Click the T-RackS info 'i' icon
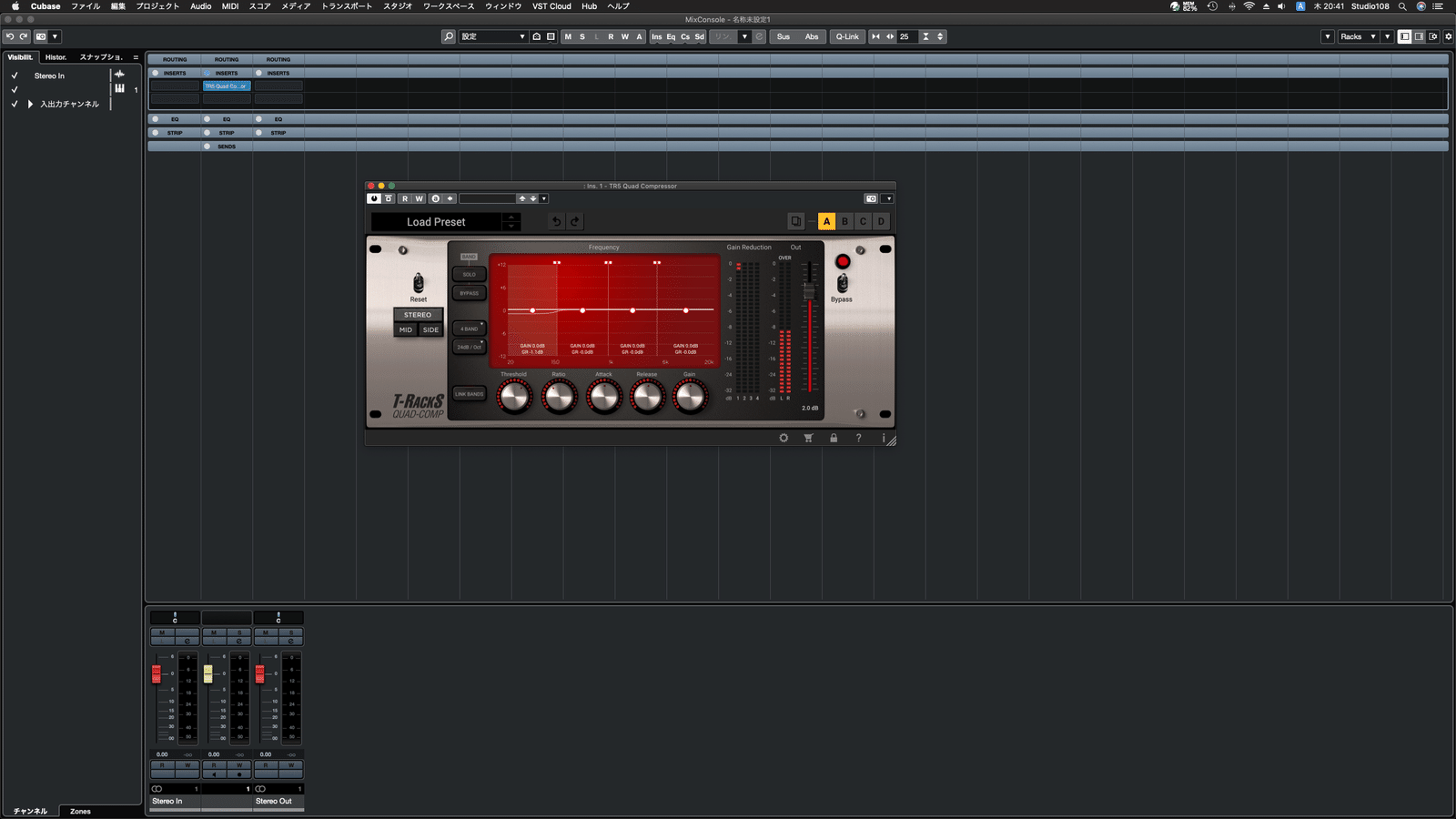1456x819 pixels. pyautogui.click(x=883, y=438)
